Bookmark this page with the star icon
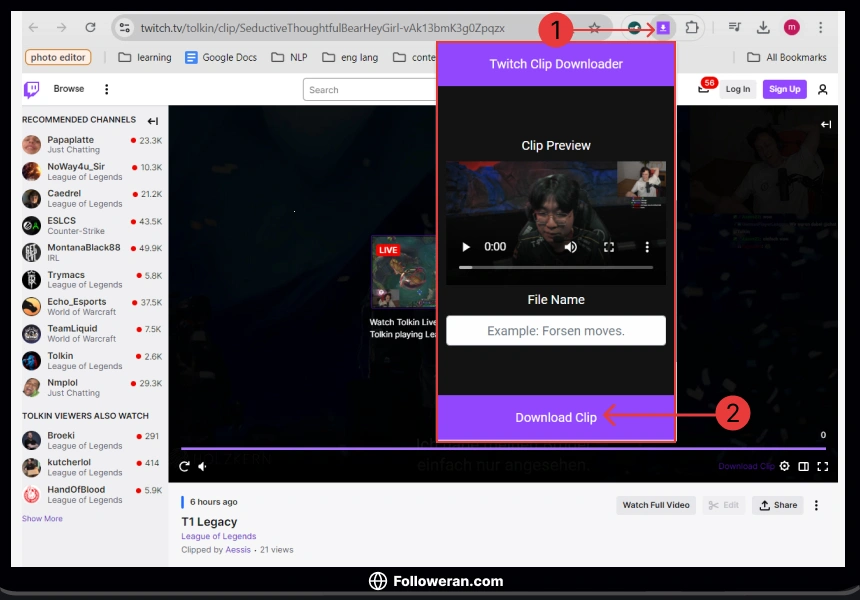This screenshot has width=860, height=600. pos(594,28)
